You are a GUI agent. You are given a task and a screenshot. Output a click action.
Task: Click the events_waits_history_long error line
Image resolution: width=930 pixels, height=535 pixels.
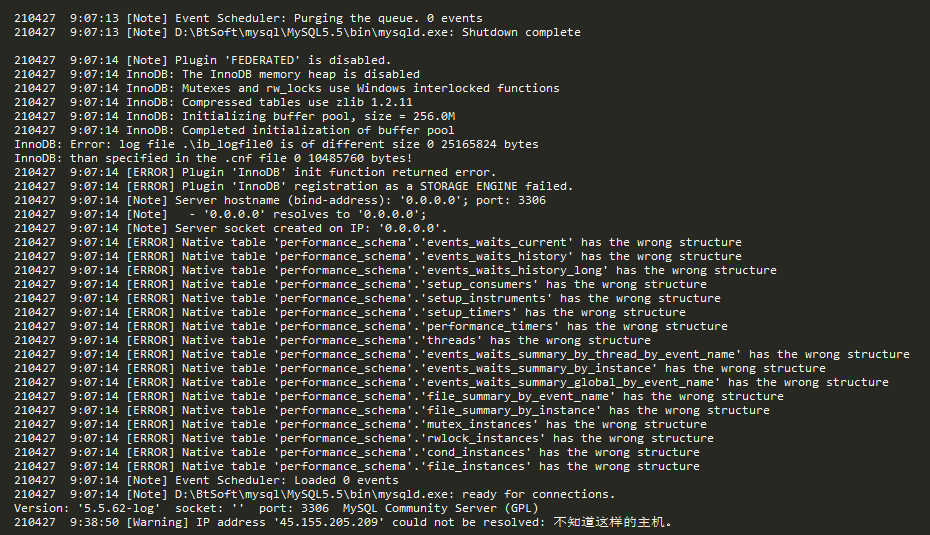(x=396, y=270)
